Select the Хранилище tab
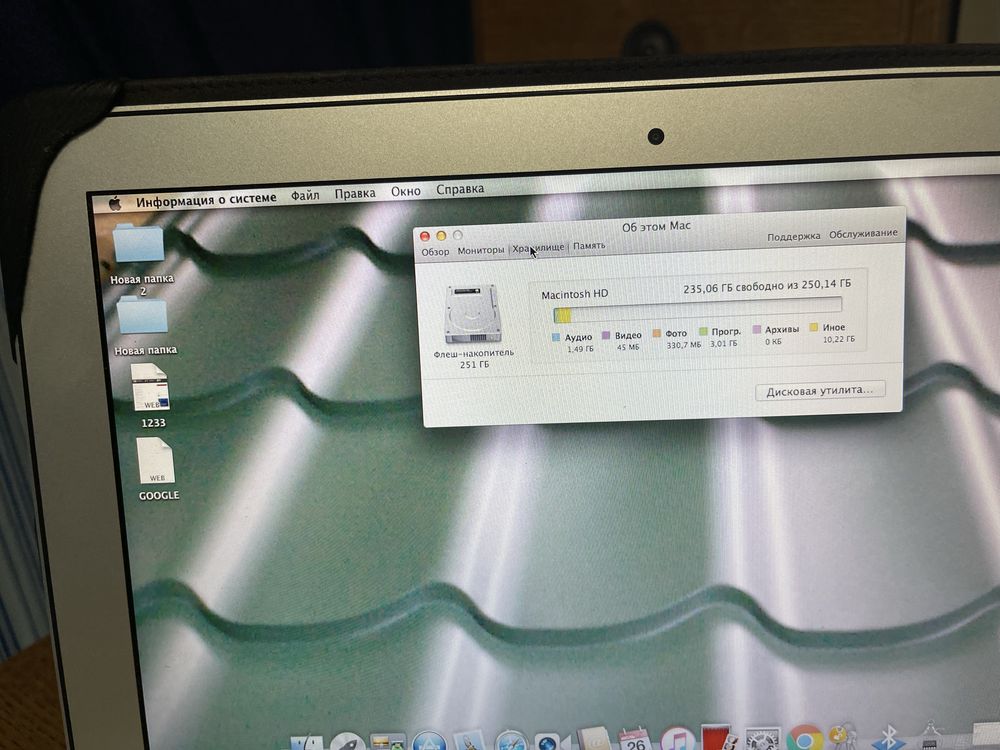 [538, 247]
